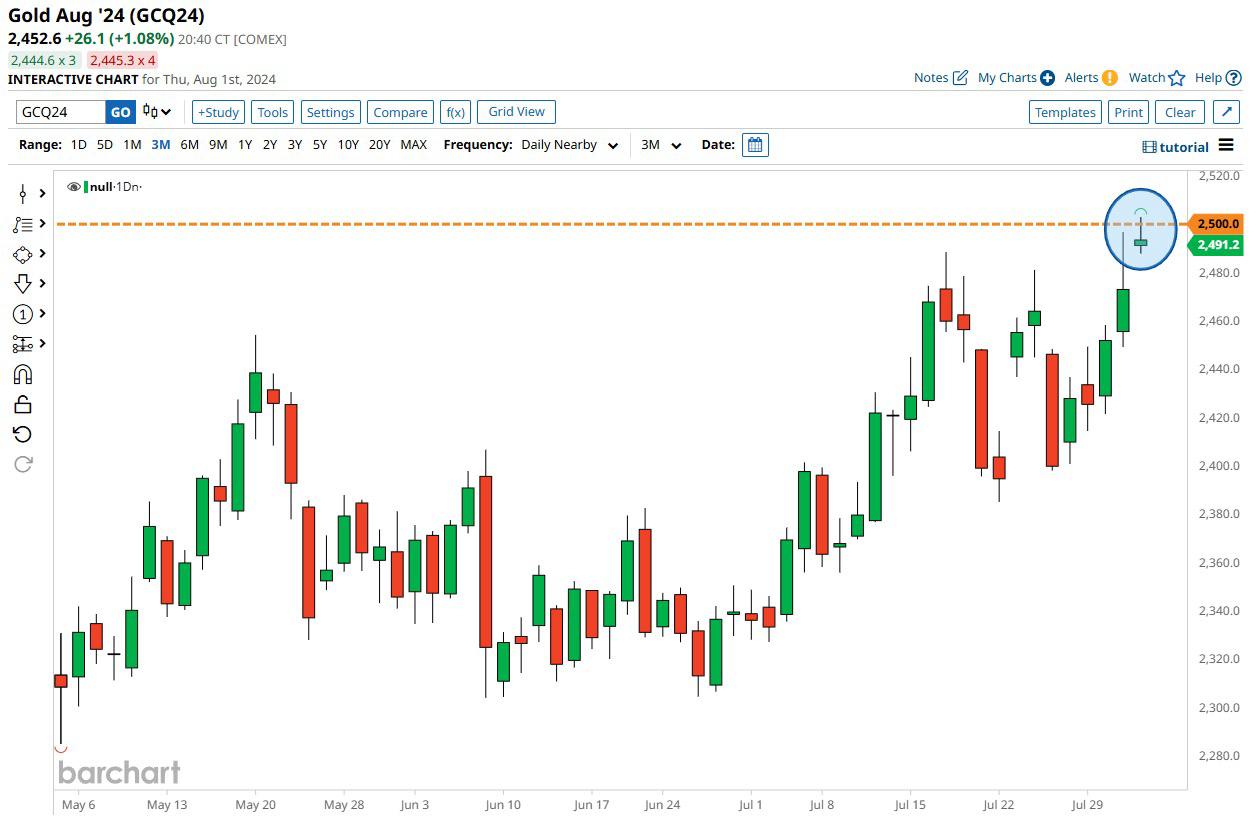Expand the arrow marker tool chevron

click(x=43, y=284)
